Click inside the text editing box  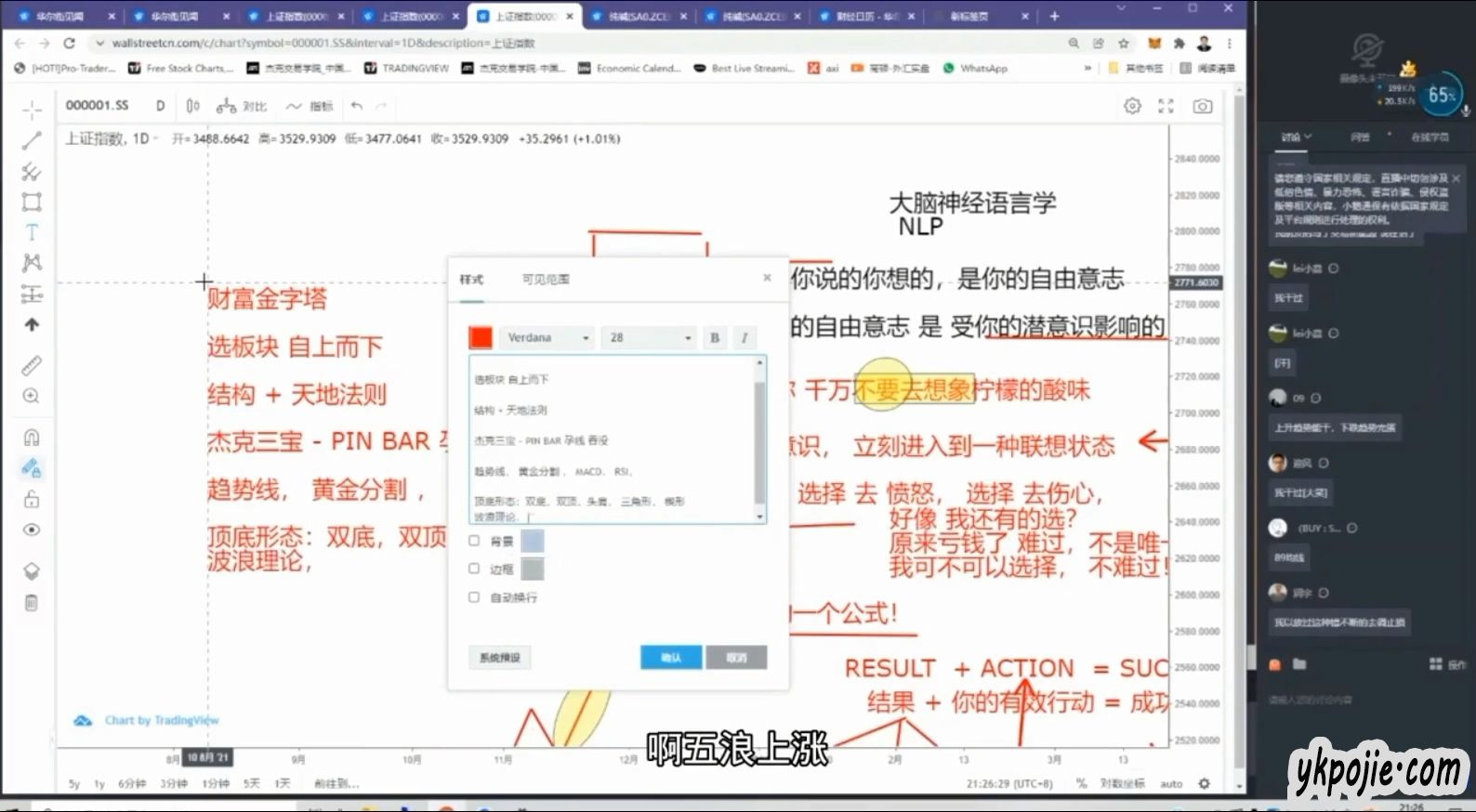pos(613,437)
